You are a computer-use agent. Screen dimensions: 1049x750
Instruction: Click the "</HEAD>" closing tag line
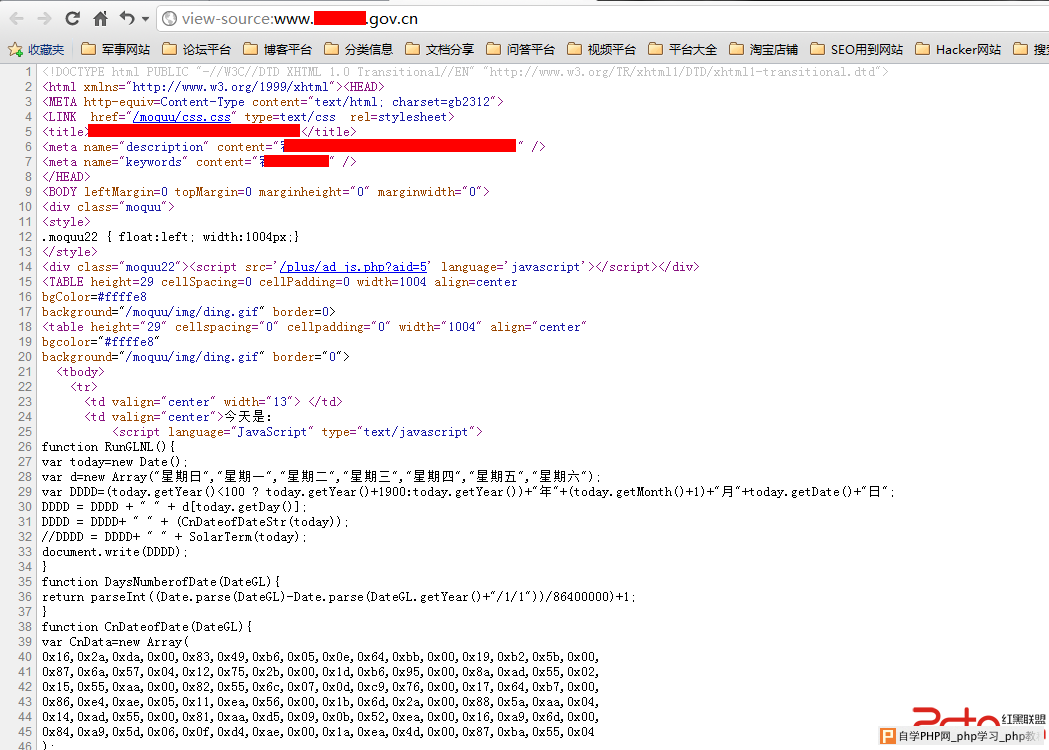pos(66,177)
